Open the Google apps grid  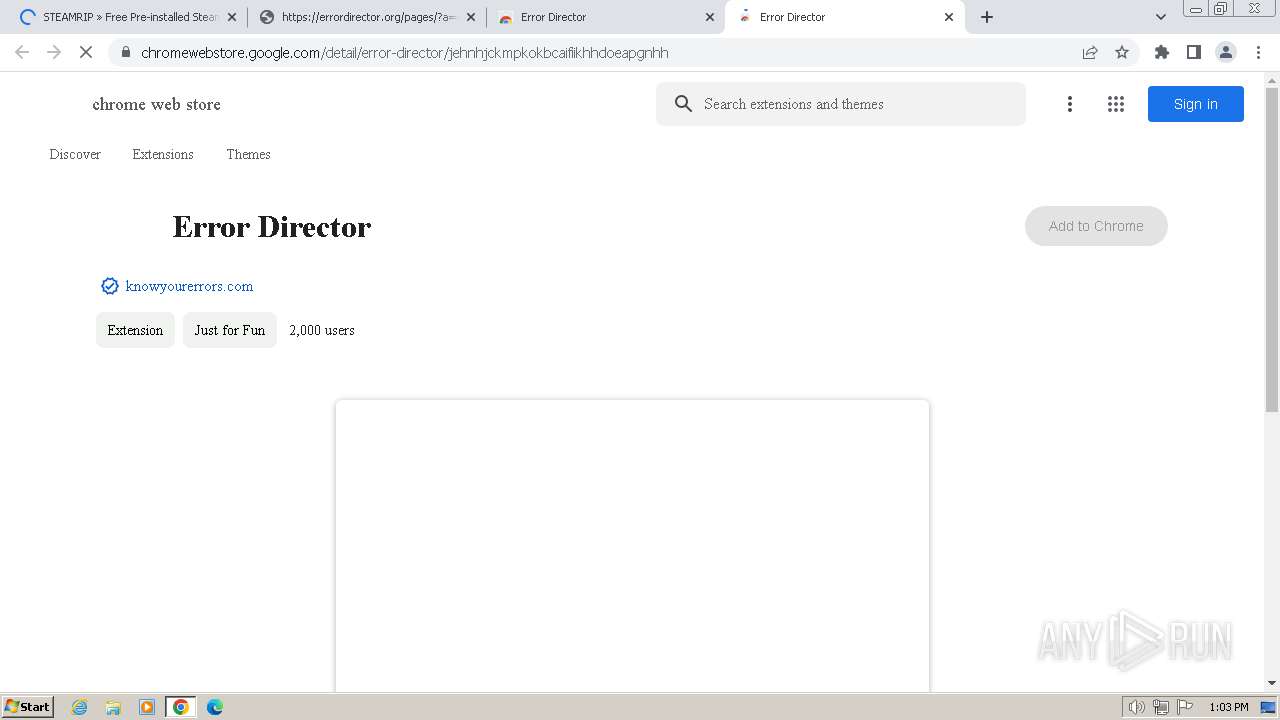[1116, 104]
